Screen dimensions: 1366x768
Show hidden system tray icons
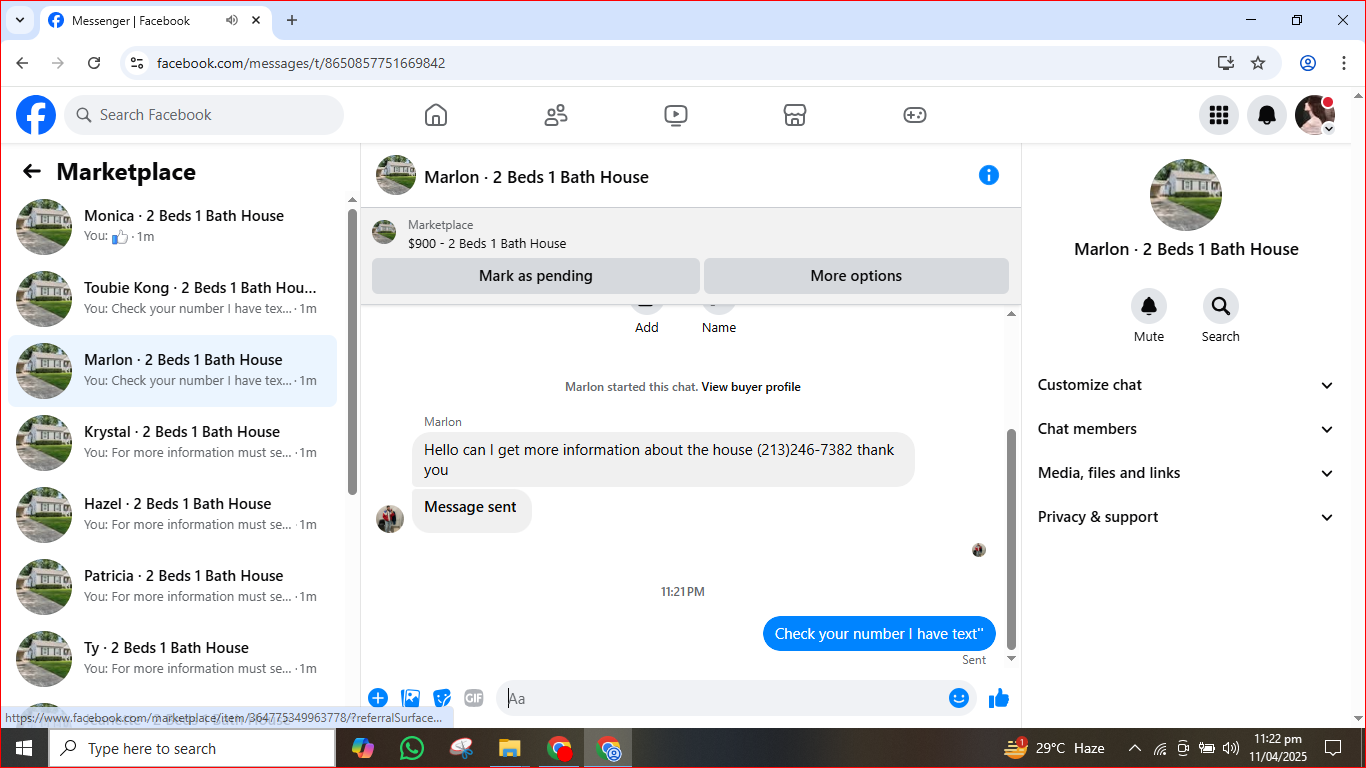click(x=1134, y=748)
